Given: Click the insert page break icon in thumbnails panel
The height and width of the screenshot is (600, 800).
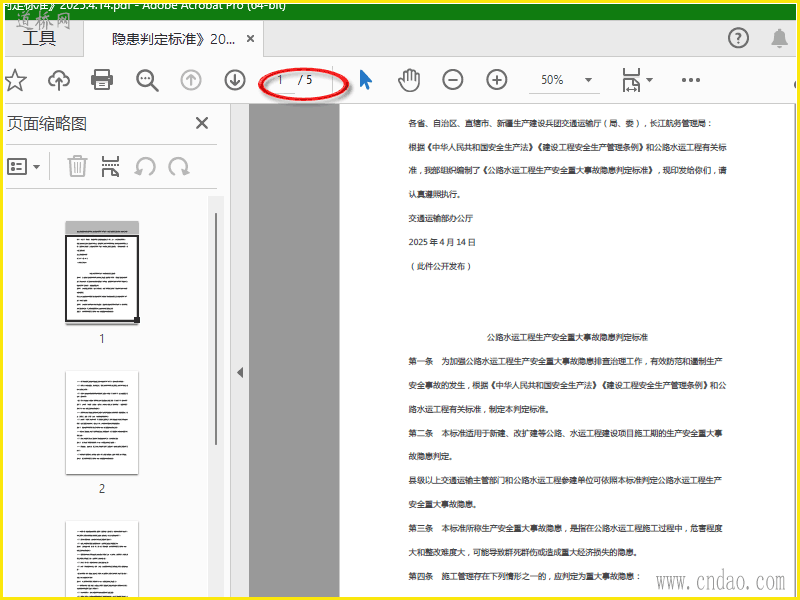Looking at the screenshot, I should [x=110, y=166].
